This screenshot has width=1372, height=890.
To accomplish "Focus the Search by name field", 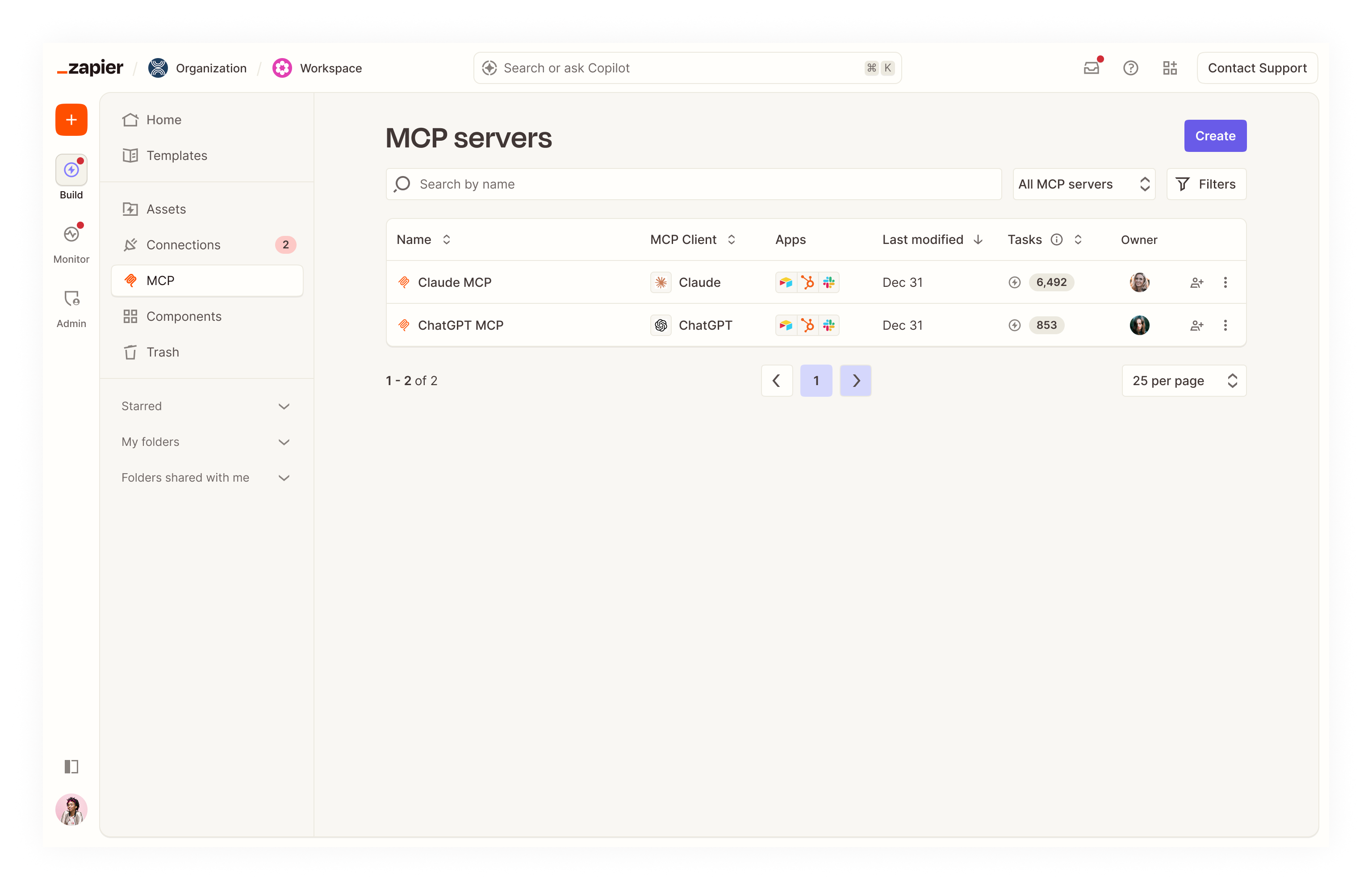I will tap(694, 185).
